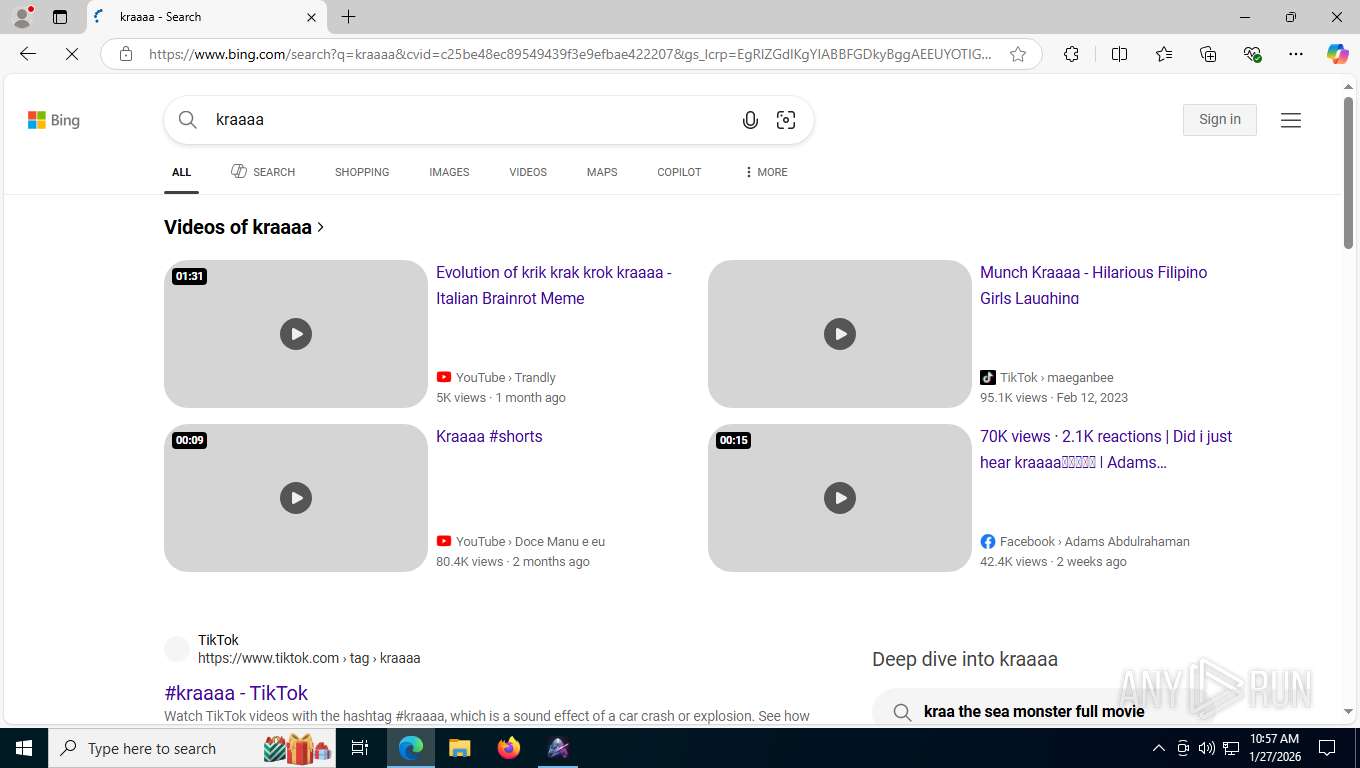The image size is (1360, 768).
Task: Open the volume control in tray
Action: [1207, 748]
